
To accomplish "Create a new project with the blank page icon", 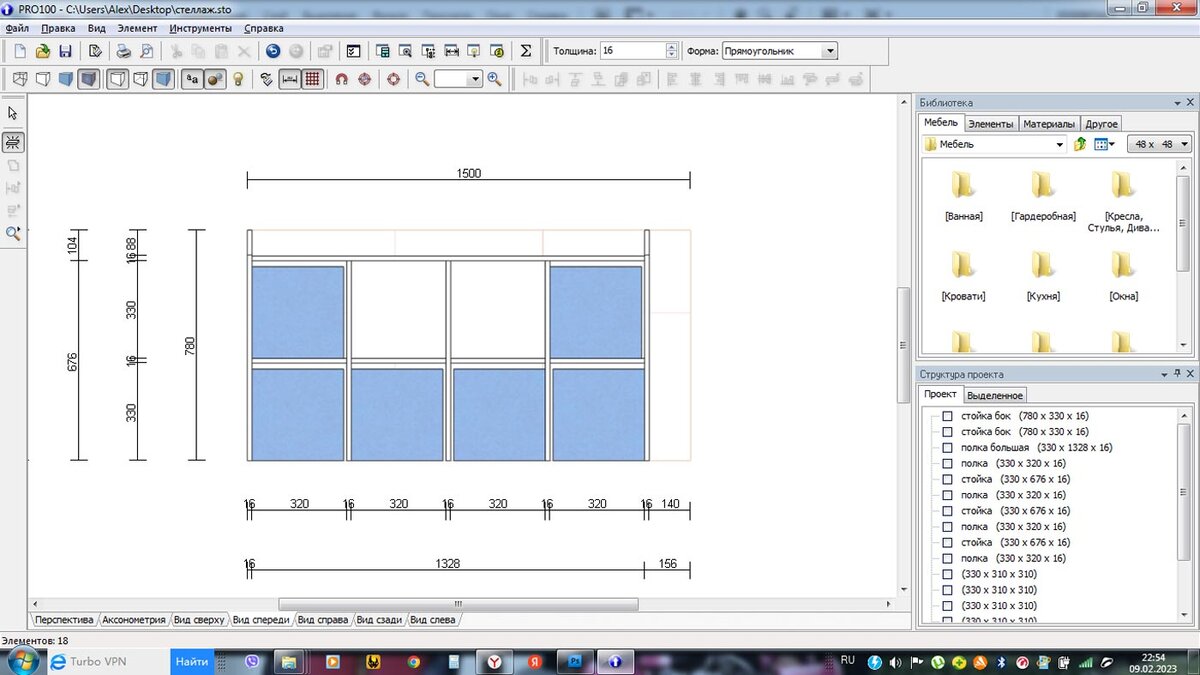I will point(19,51).
